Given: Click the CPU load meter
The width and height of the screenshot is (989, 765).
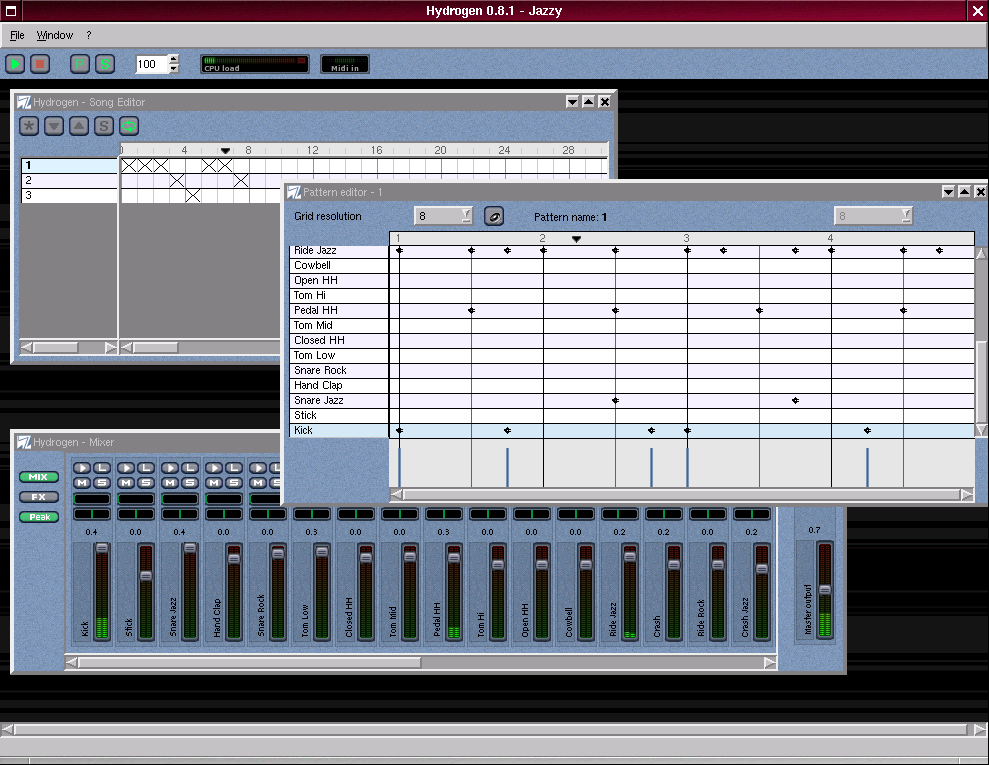Looking at the screenshot, I should 255,64.
